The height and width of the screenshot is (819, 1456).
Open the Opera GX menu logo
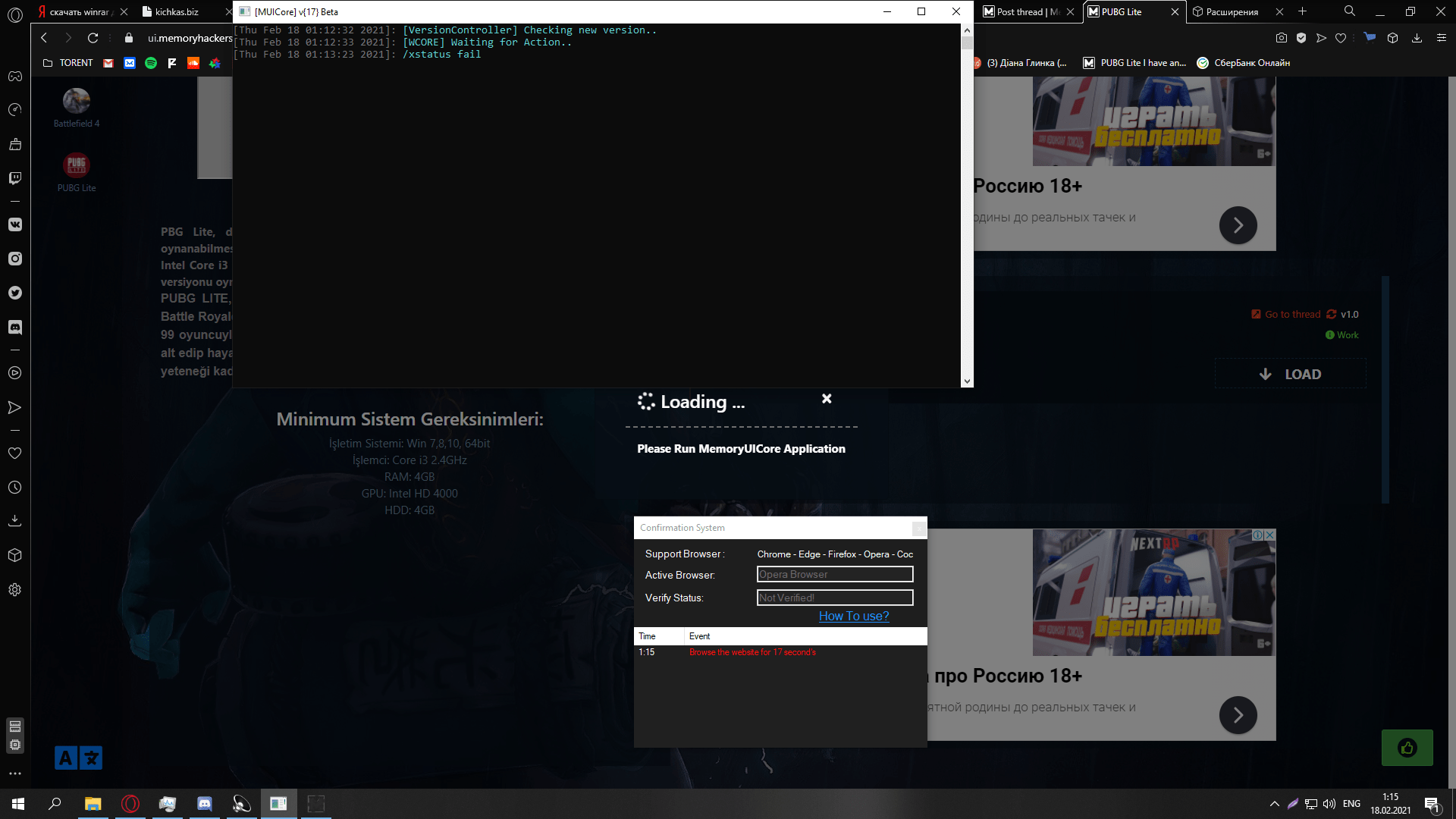click(15, 14)
